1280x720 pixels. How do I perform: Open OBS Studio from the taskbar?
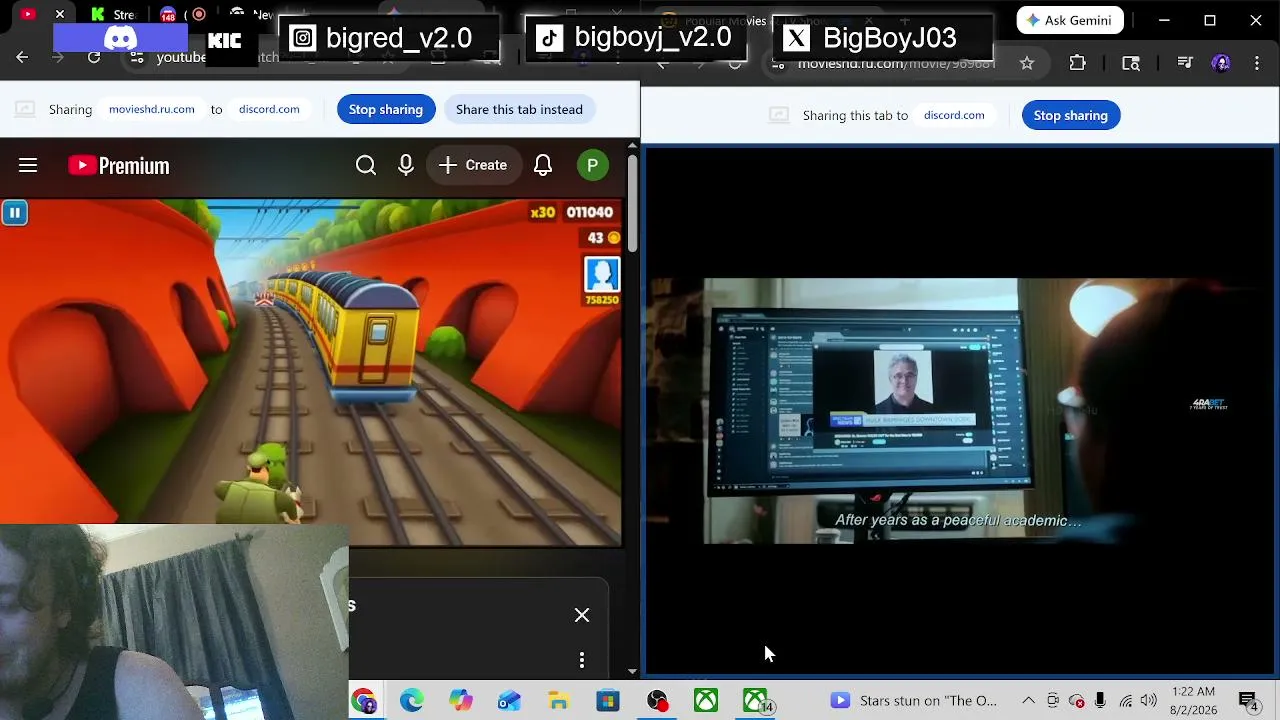657,701
